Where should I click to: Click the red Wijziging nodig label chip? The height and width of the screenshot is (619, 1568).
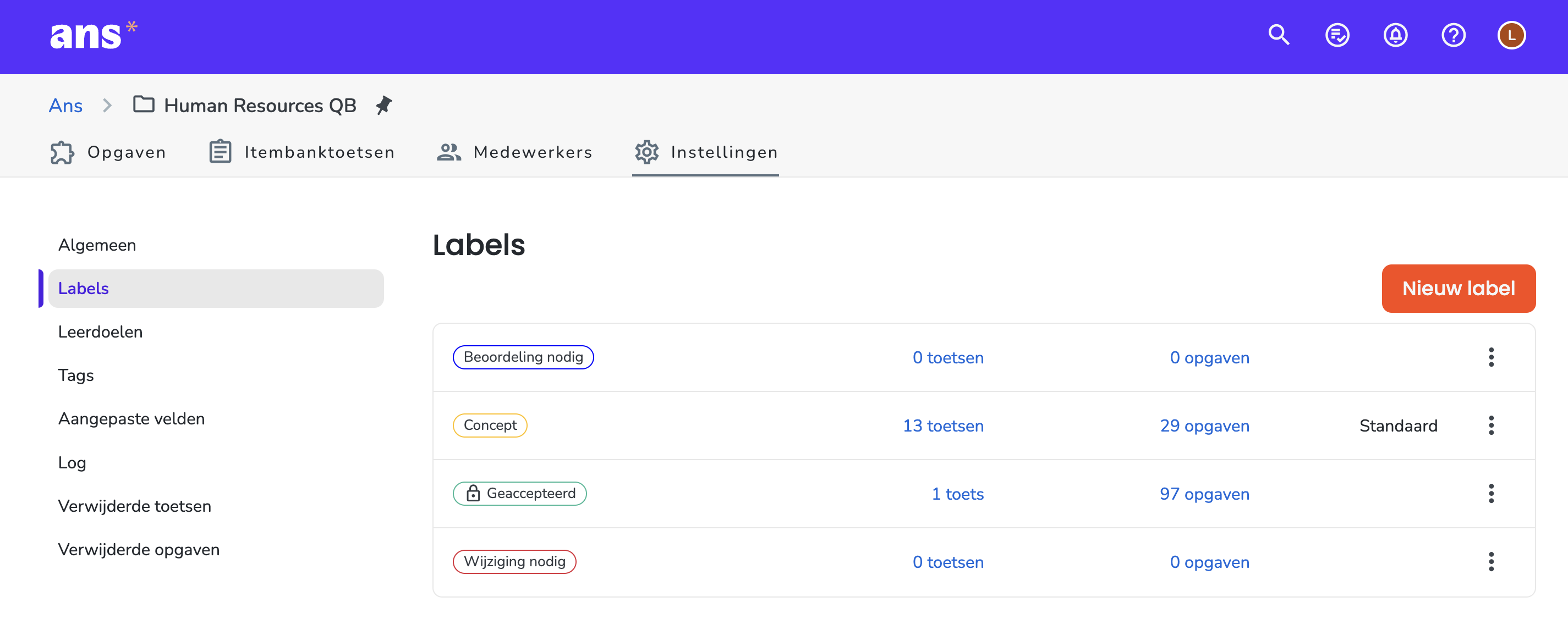click(514, 561)
